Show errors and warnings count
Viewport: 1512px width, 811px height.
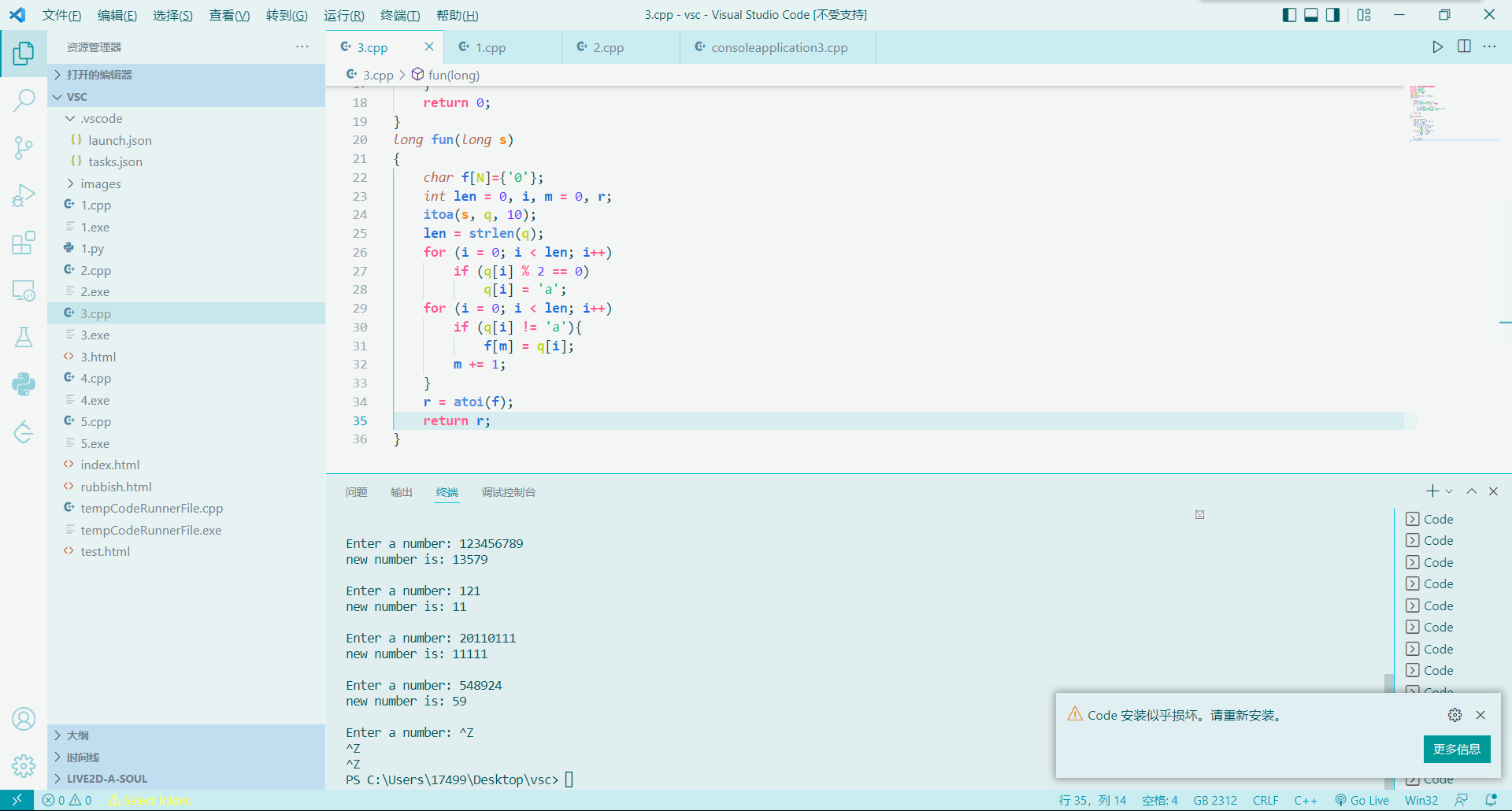(x=67, y=800)
